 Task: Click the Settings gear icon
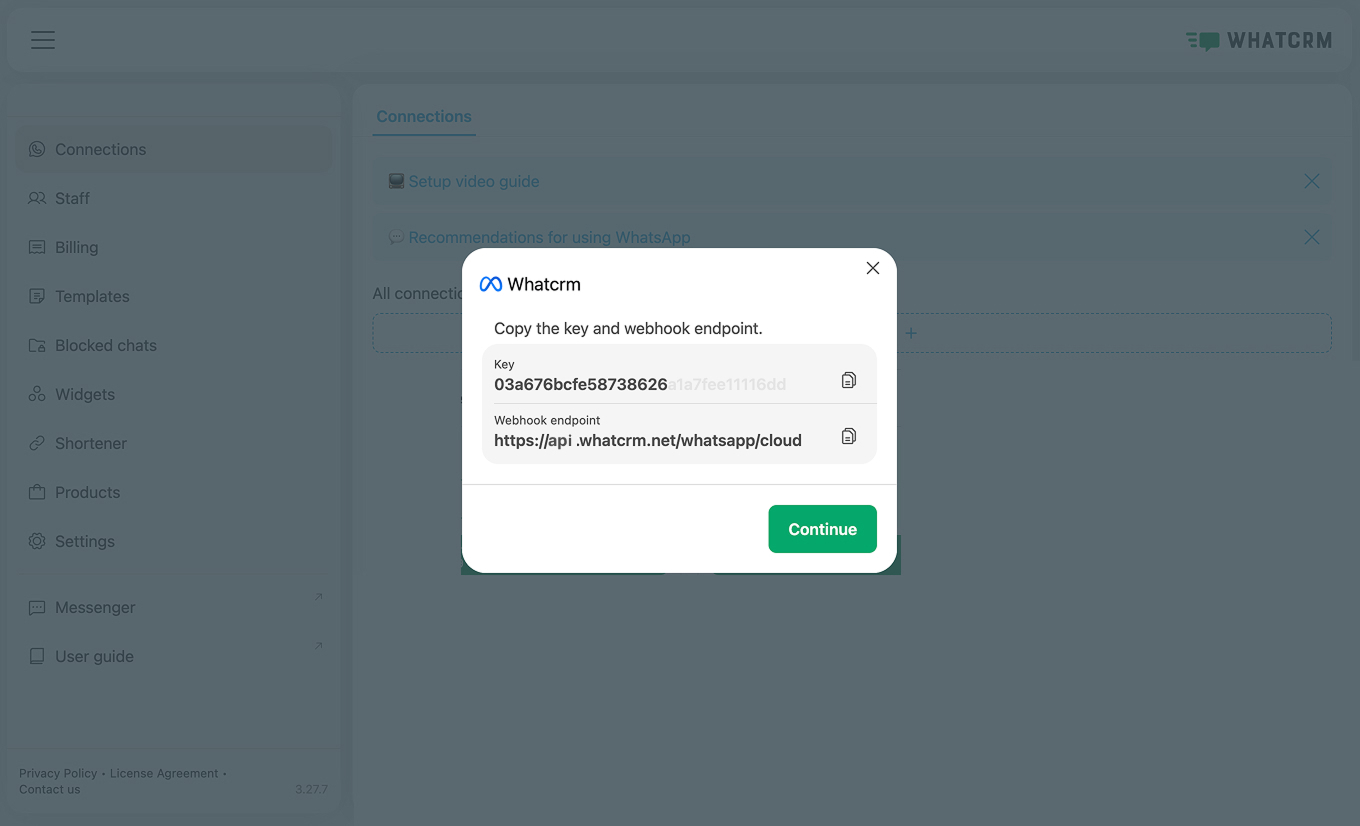coord(37,541)
